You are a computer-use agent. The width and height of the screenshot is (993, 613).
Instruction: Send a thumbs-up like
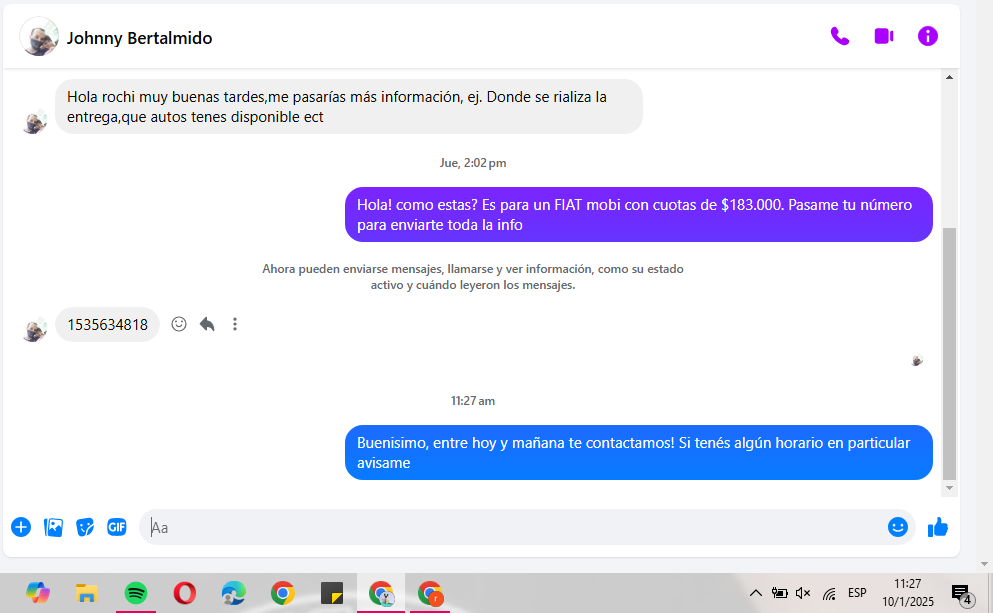[938, 527]
